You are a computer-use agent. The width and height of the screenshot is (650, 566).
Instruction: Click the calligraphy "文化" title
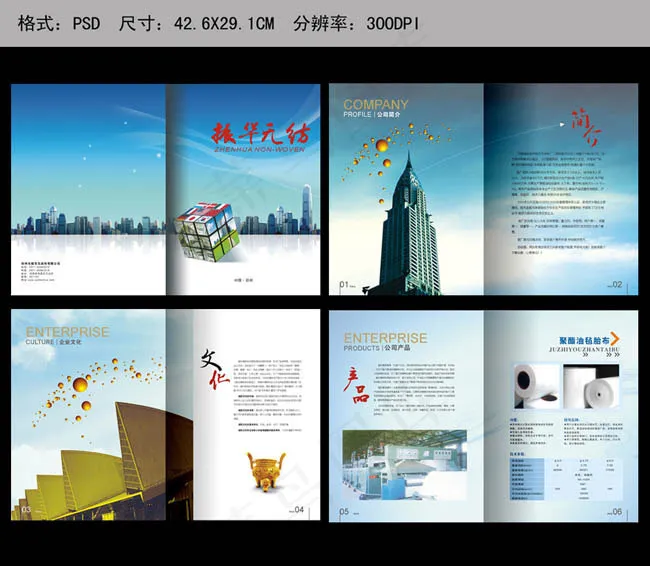214,369
